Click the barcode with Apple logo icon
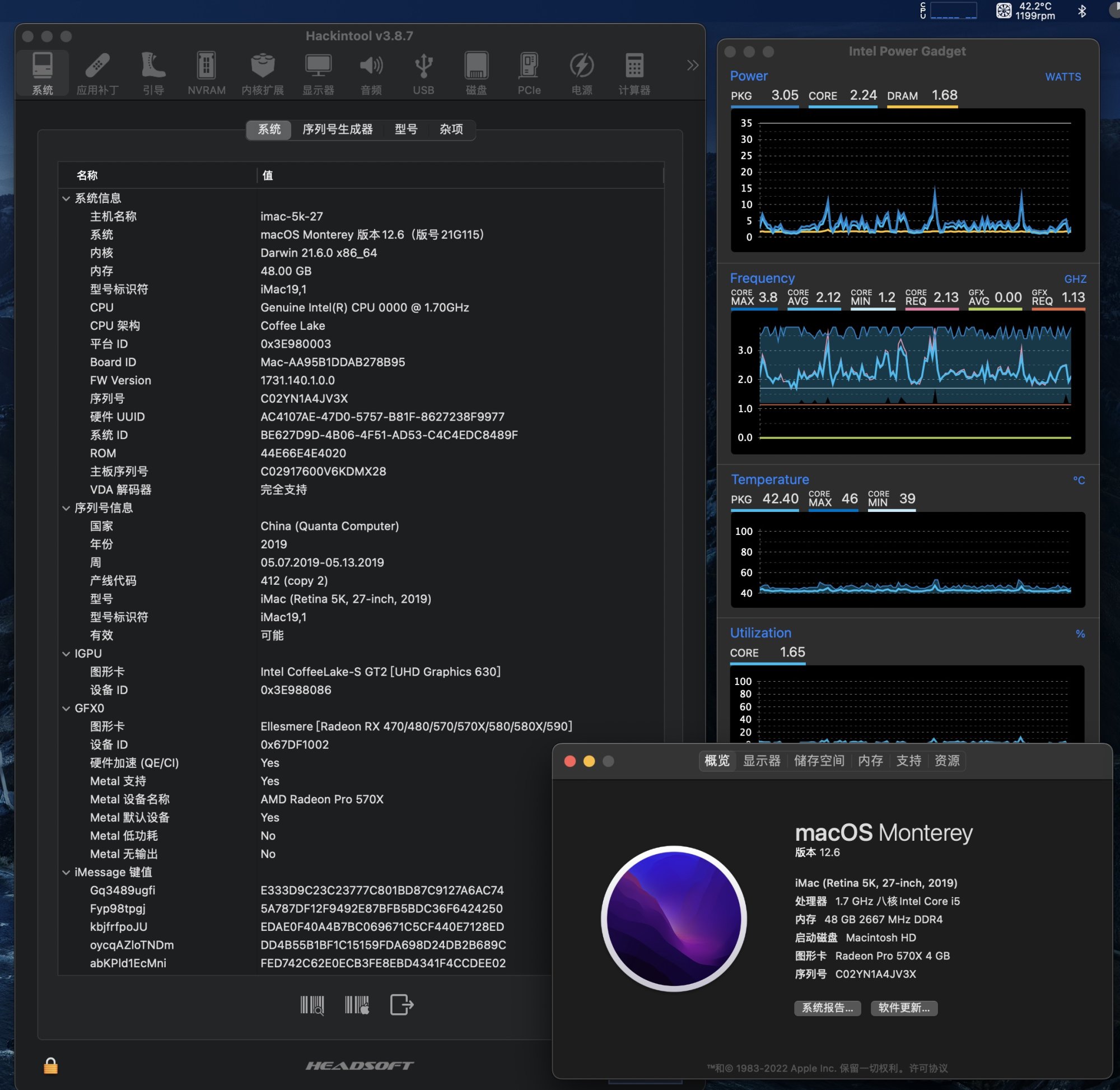The width and height of the screenshot is (1120, 1090). point(357,1004)
